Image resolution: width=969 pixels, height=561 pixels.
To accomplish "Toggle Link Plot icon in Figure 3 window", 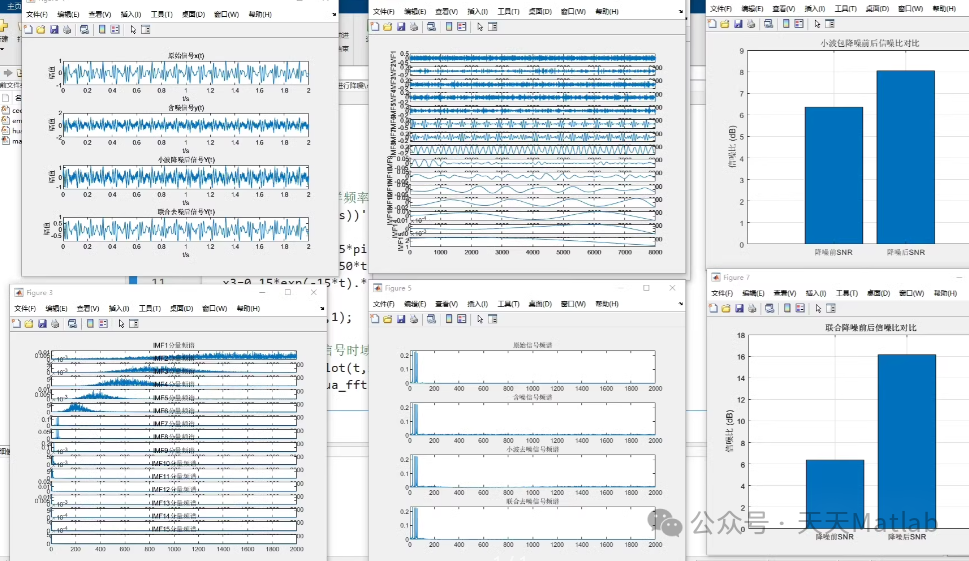I will point(73,323).
